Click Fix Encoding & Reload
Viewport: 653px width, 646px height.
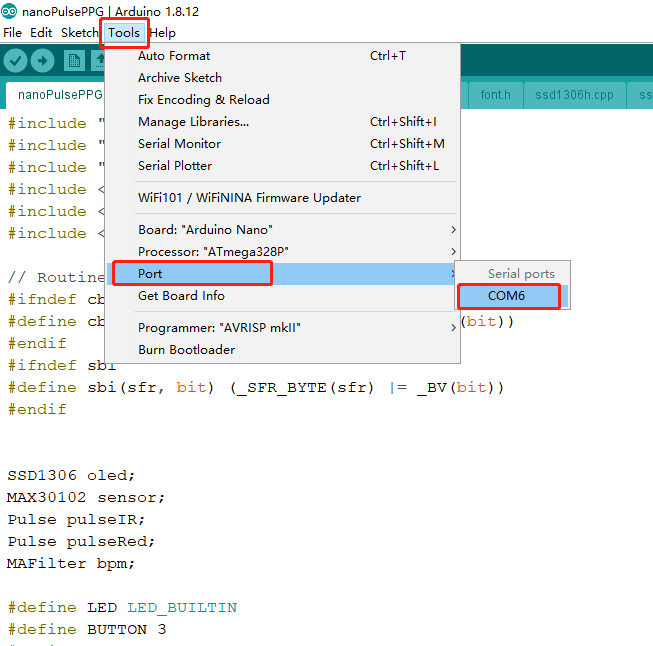pyautogui.click(x=203, y=100)
